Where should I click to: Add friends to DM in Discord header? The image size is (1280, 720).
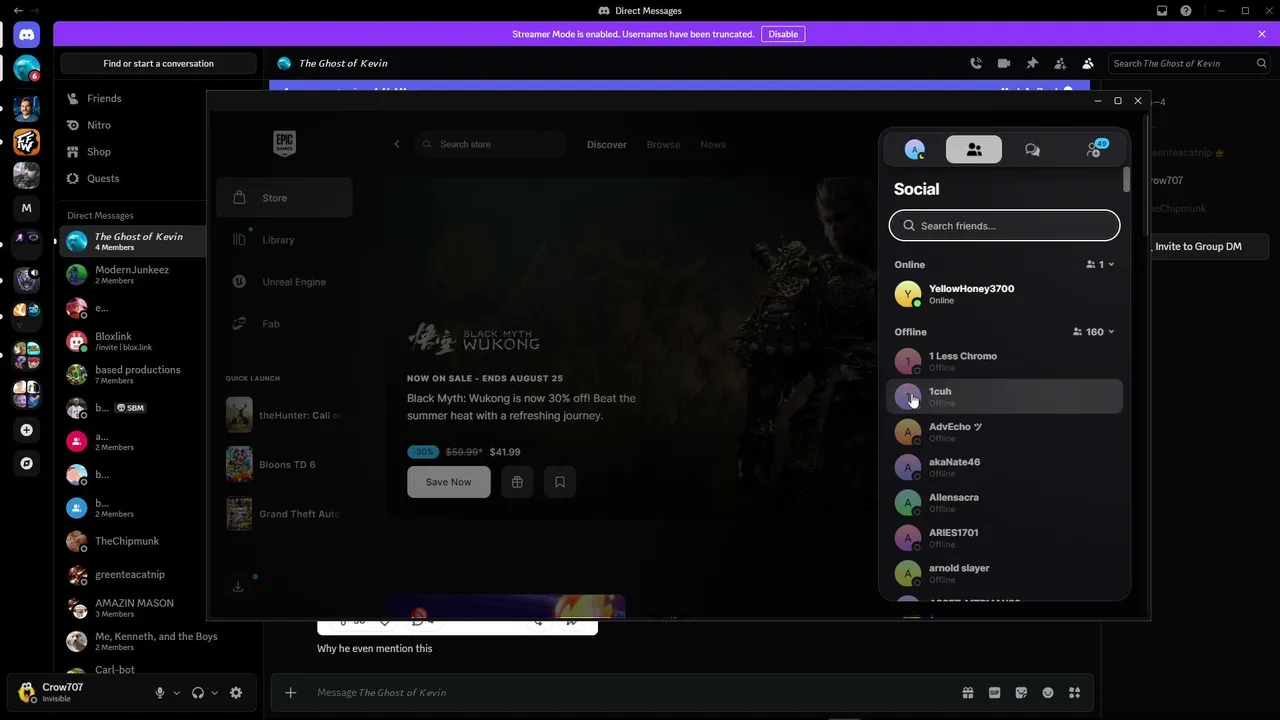click(x=1060, y=63)
